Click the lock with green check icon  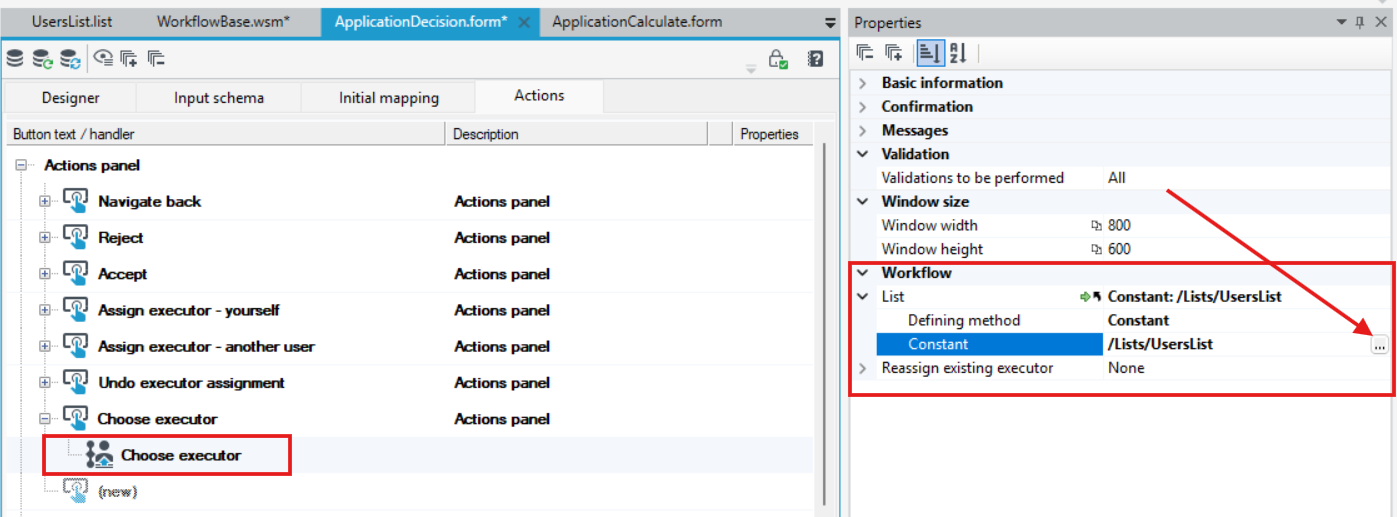[778, 59]
